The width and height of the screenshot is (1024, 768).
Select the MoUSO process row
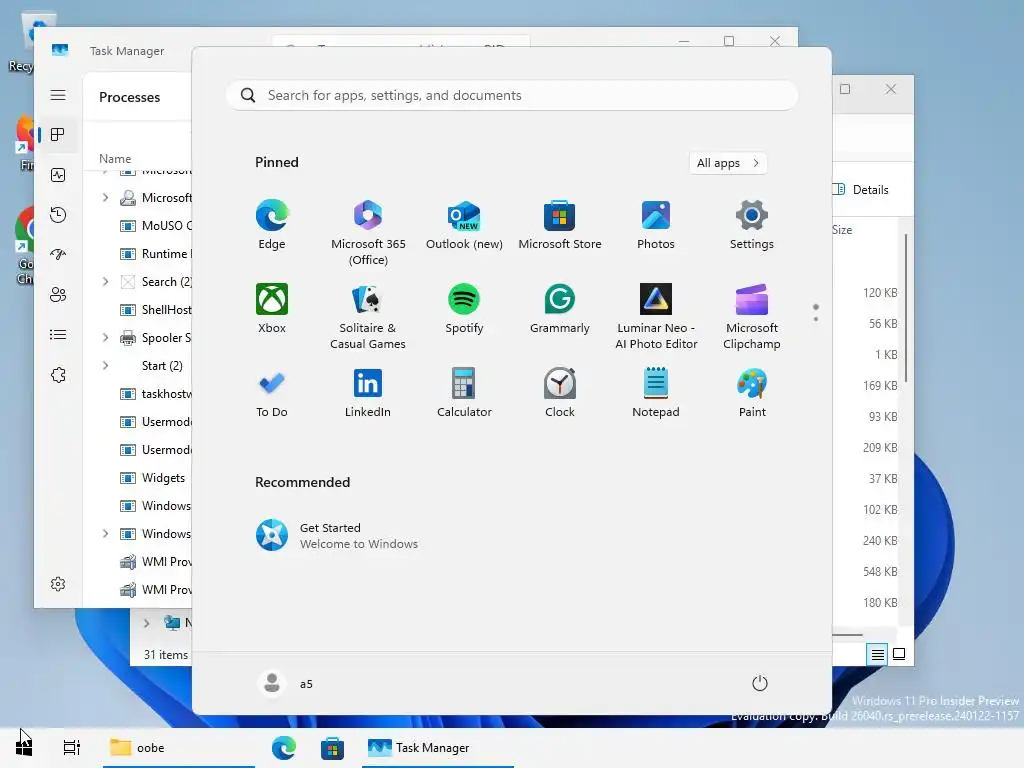coord(139,225)
